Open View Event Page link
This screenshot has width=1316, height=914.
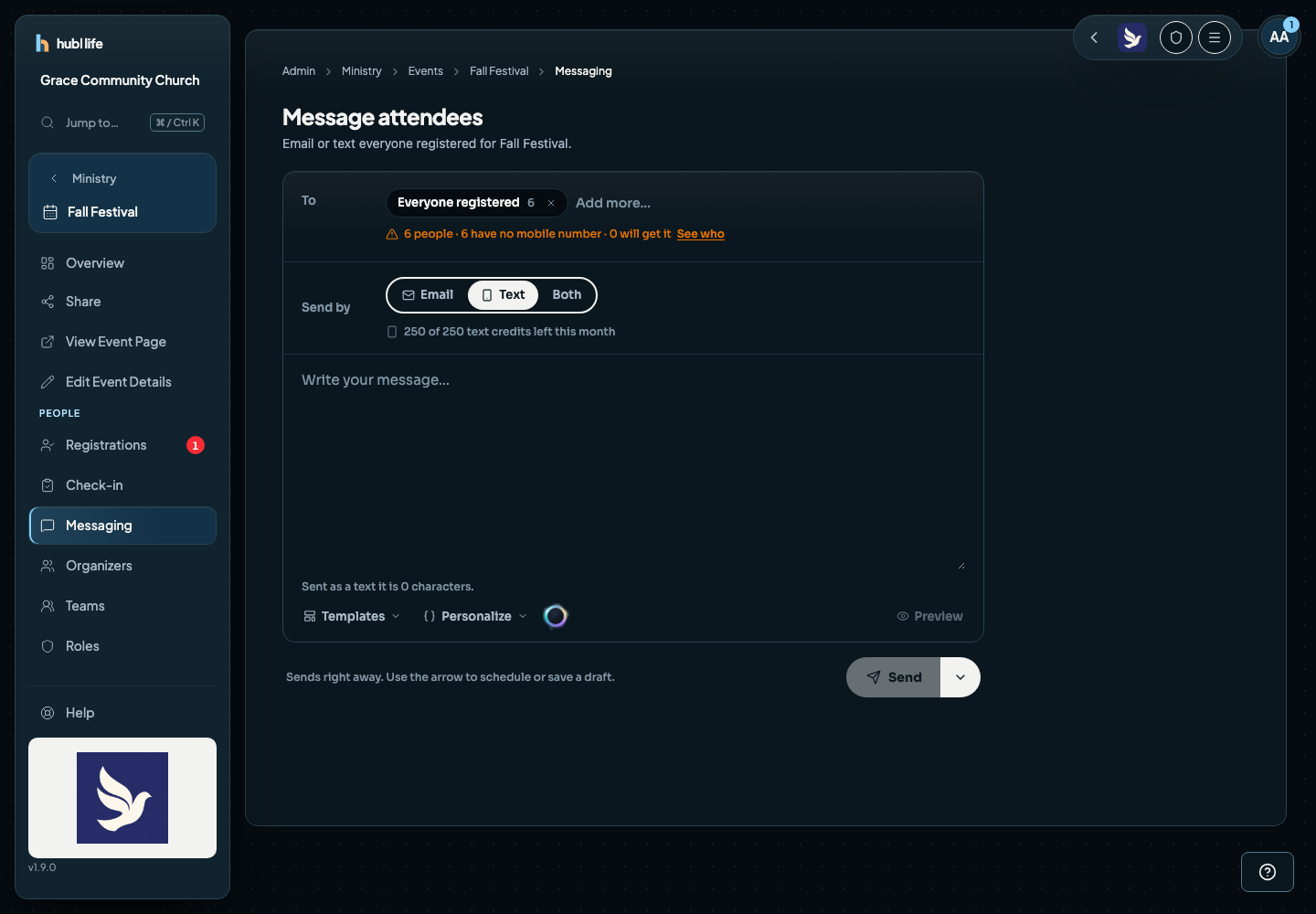(122, 342)
